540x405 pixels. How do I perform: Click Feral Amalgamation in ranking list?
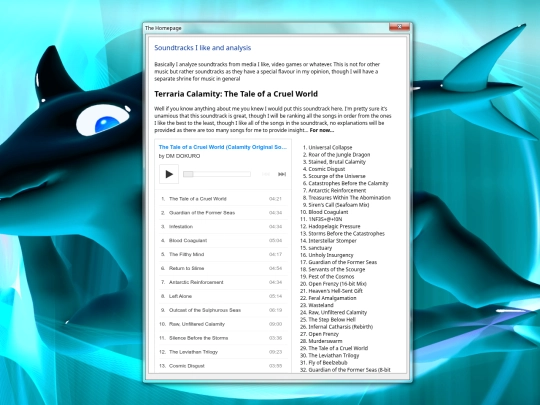pyautogui.click(x=332, y=298)
